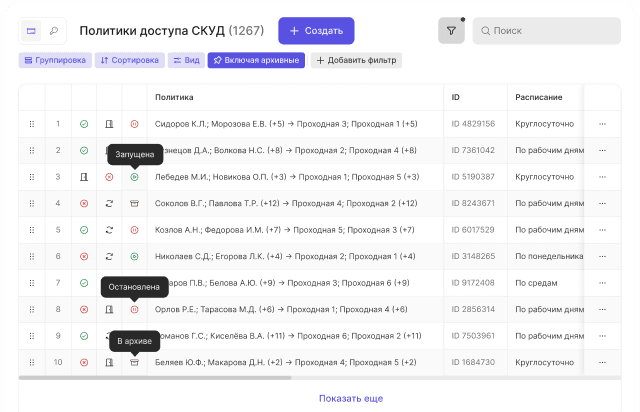Select the policy Николаев С.Д.; Егорова Л.К.
The image size is (640, 412).
tap(285, 256)
